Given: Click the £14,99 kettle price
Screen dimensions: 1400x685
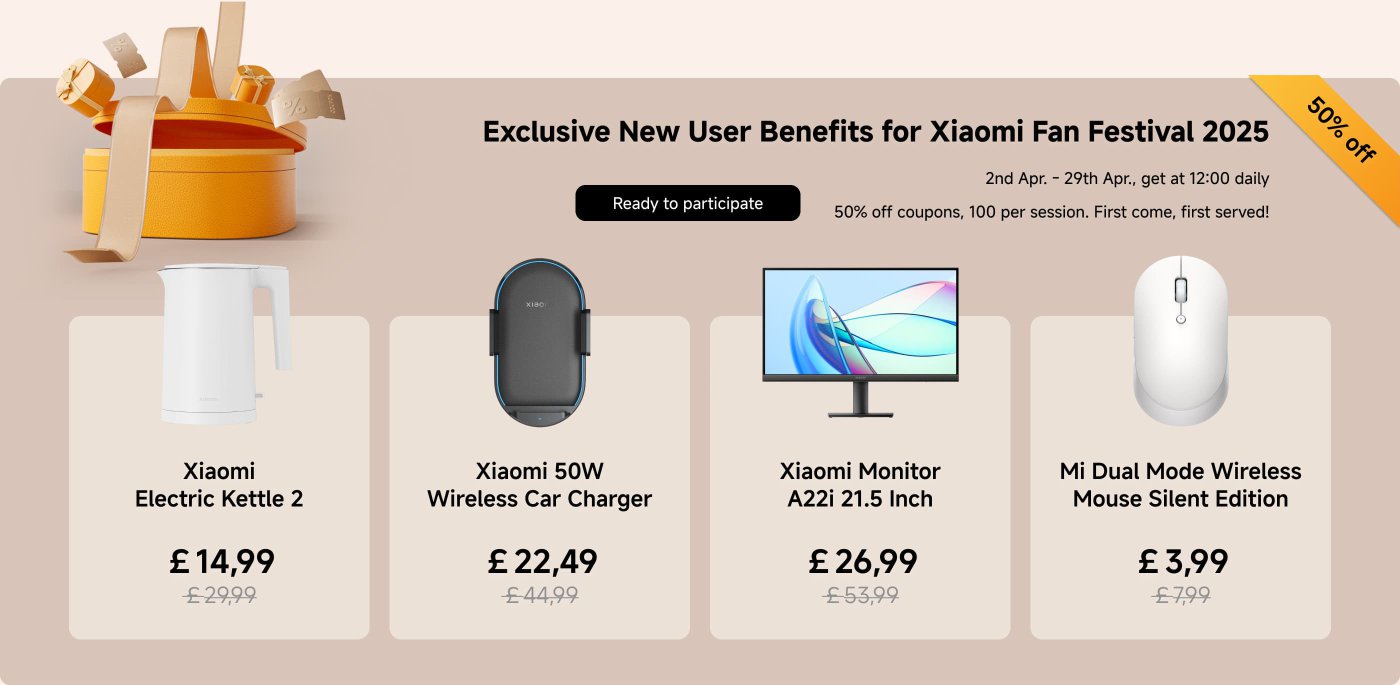Looking at the screenshot, I should tap(221, 562).
